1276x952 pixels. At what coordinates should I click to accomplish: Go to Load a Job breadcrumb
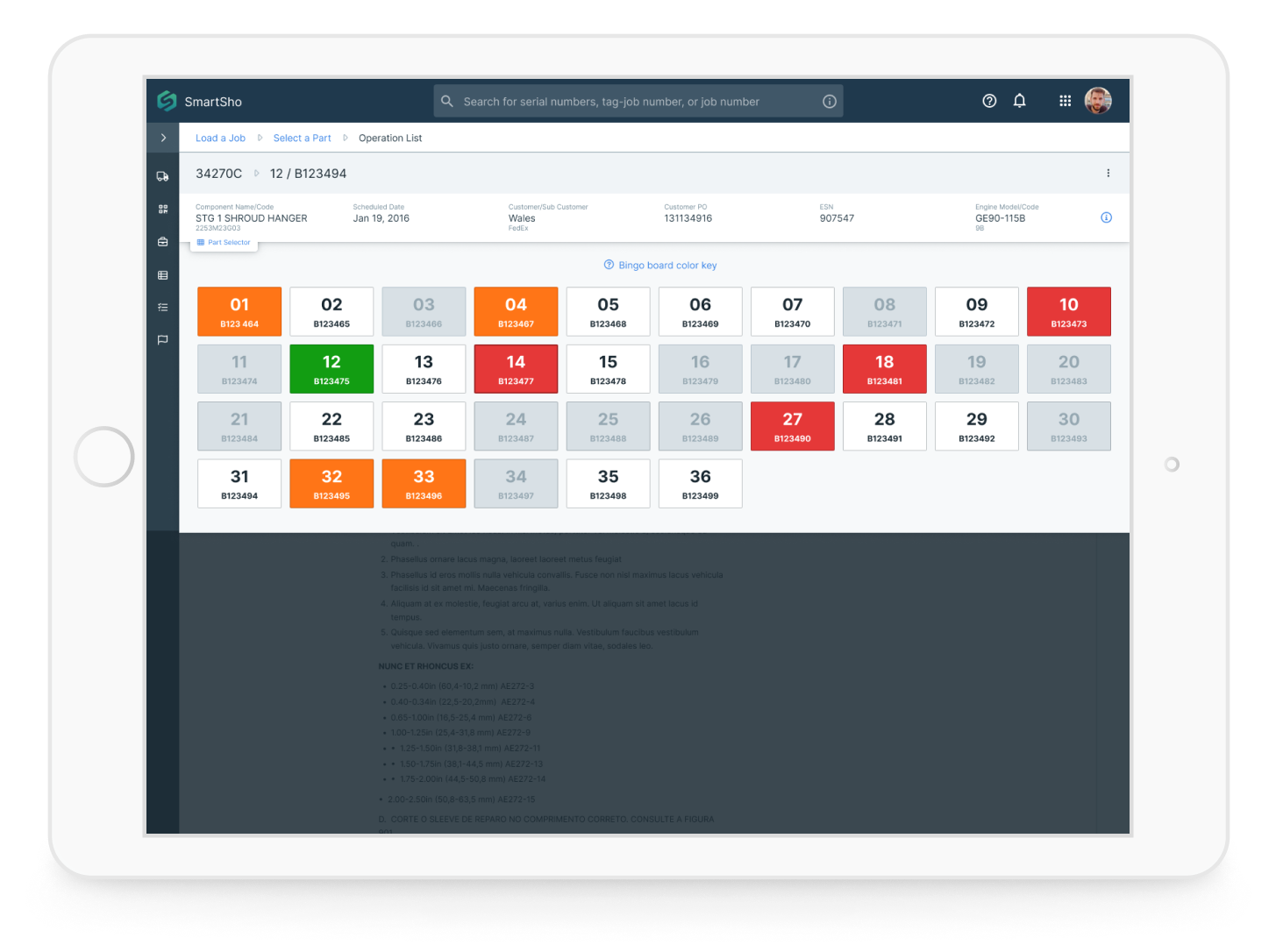220,139
